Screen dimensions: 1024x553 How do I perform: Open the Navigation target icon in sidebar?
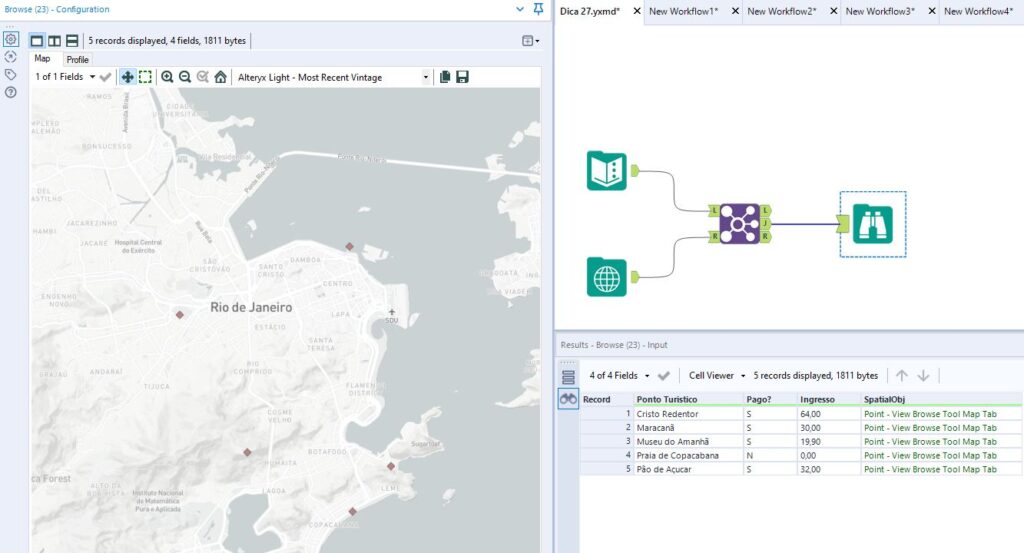(10, 57)
